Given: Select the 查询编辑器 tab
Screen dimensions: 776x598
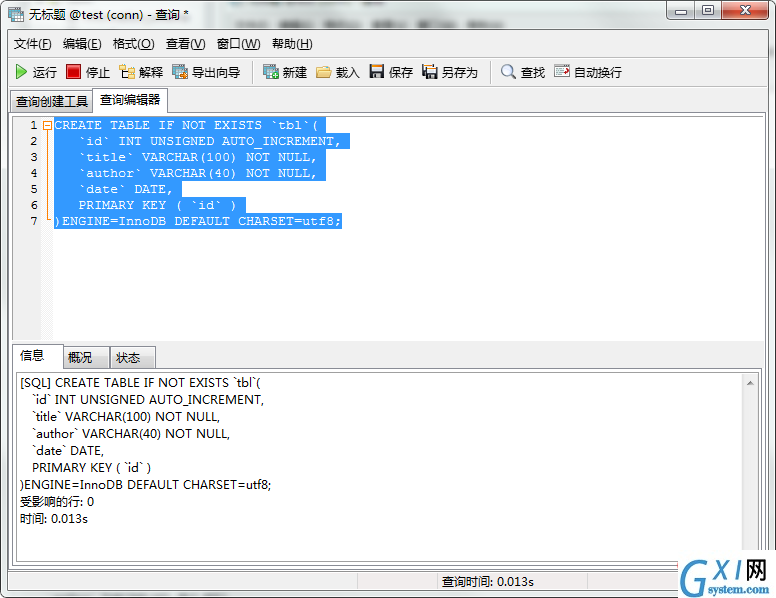Looking at the screenshot, I should 130,100.
